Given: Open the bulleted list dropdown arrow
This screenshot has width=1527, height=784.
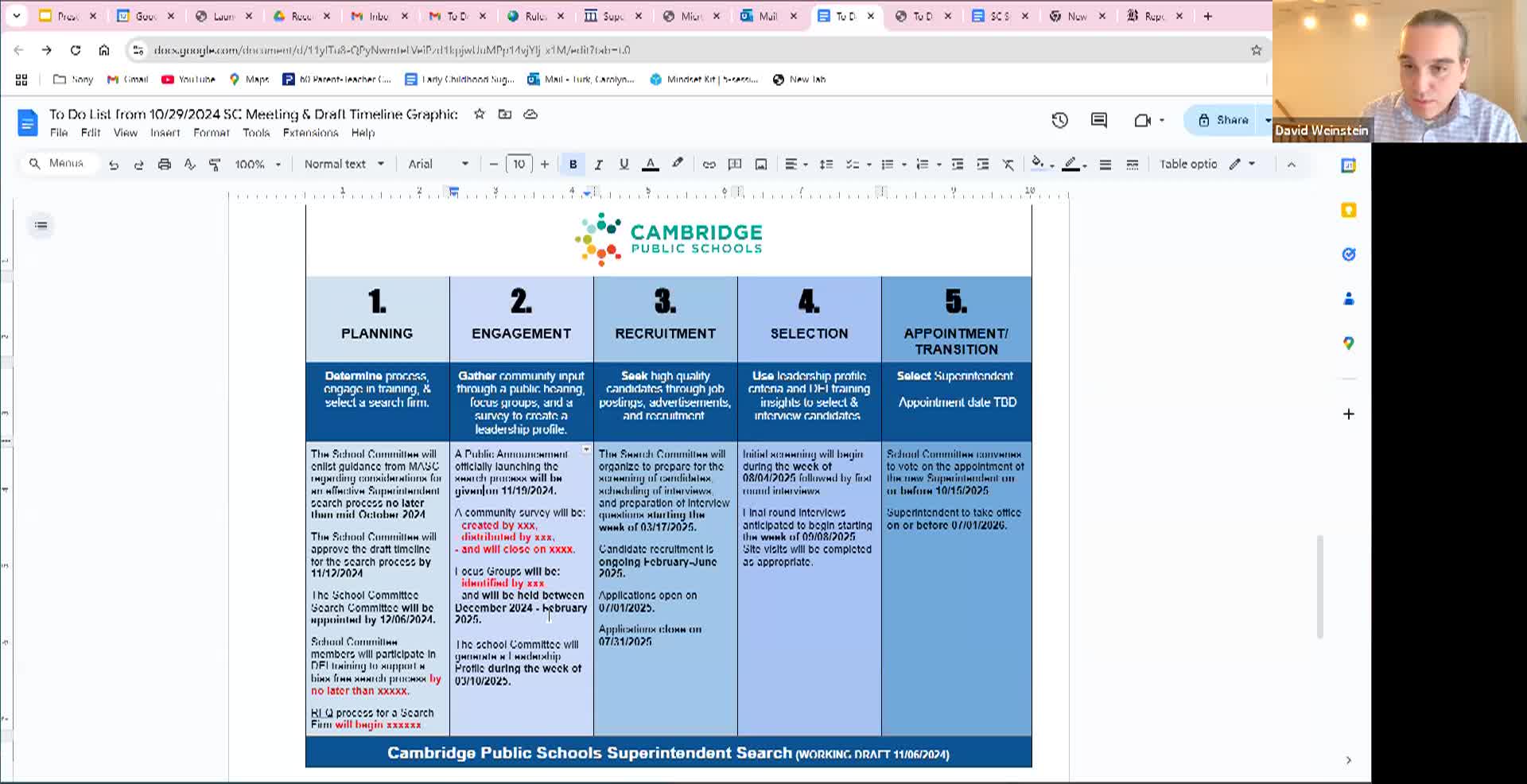Looking at the screenshot, I should tap(904, 165).
